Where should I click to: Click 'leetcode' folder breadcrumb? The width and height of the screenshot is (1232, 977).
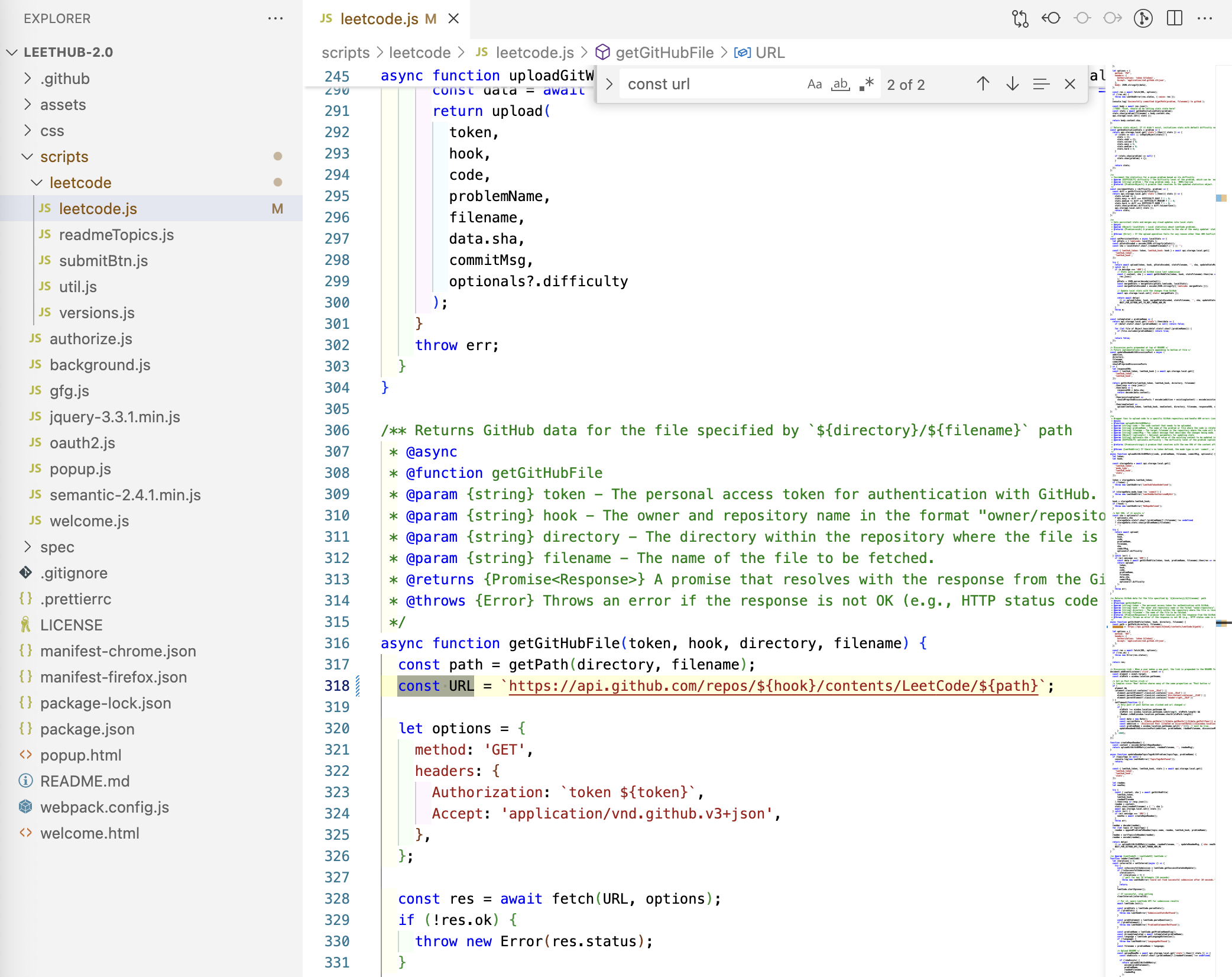[x=420, y=53]
